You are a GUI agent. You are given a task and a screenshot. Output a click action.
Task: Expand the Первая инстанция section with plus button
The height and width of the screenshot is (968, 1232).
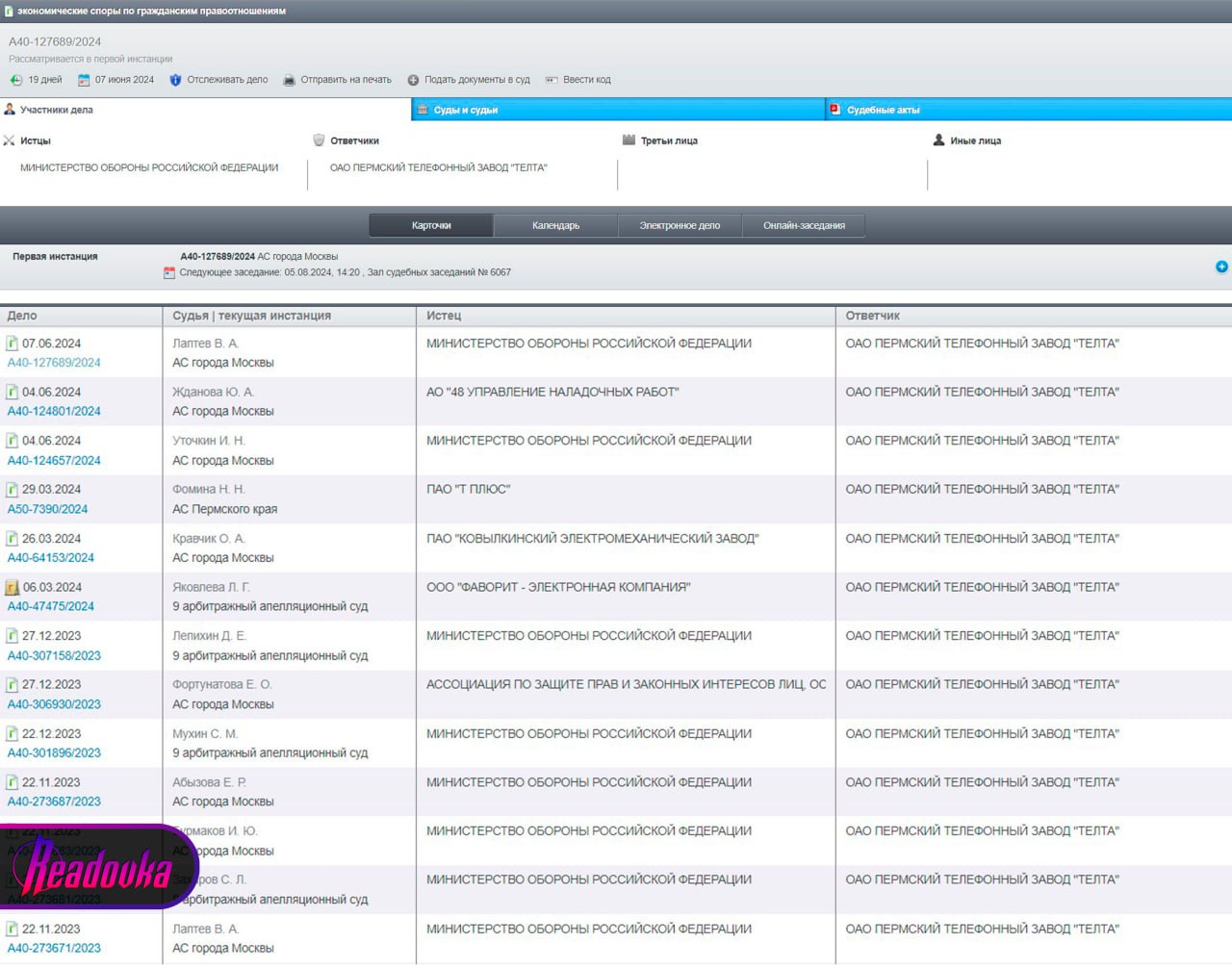(1221, 267)
